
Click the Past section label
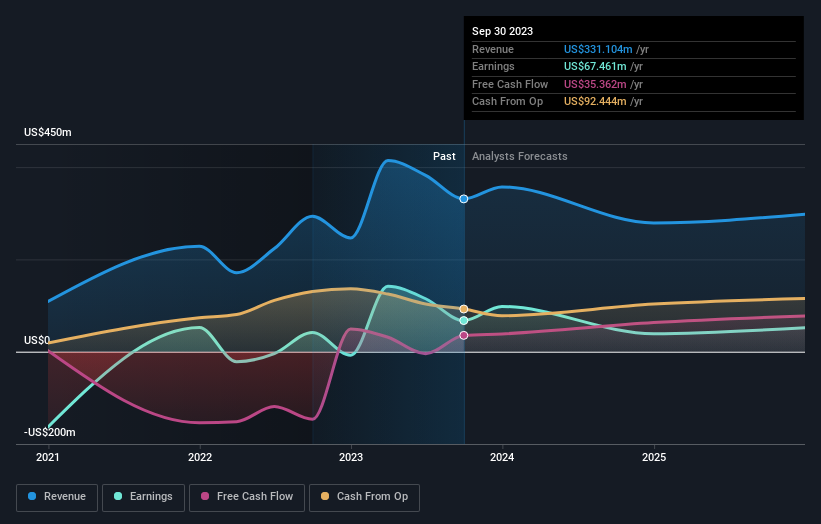[444, 156]
